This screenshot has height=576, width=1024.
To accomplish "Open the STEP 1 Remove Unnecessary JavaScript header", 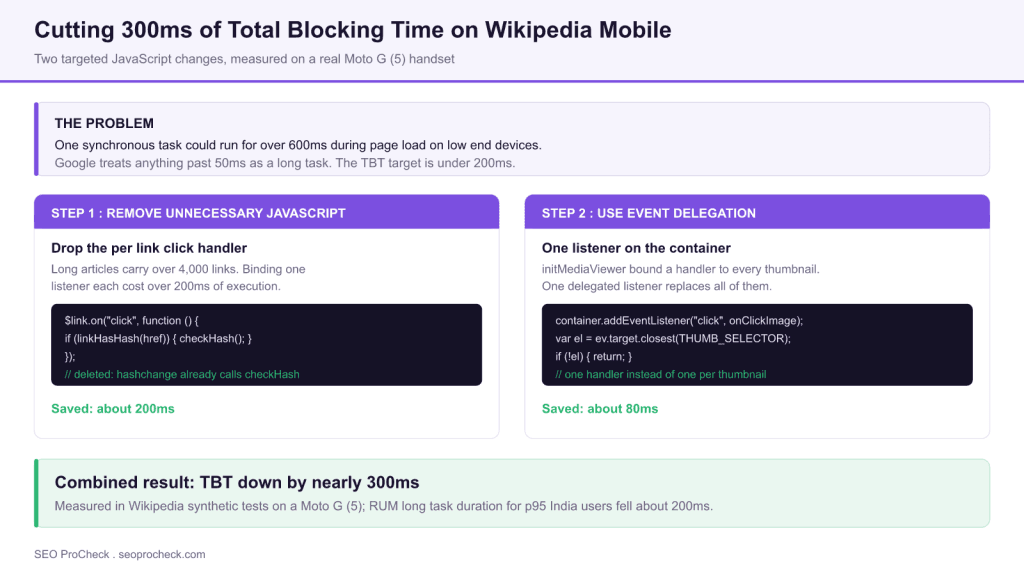I will tap(266, 212).
